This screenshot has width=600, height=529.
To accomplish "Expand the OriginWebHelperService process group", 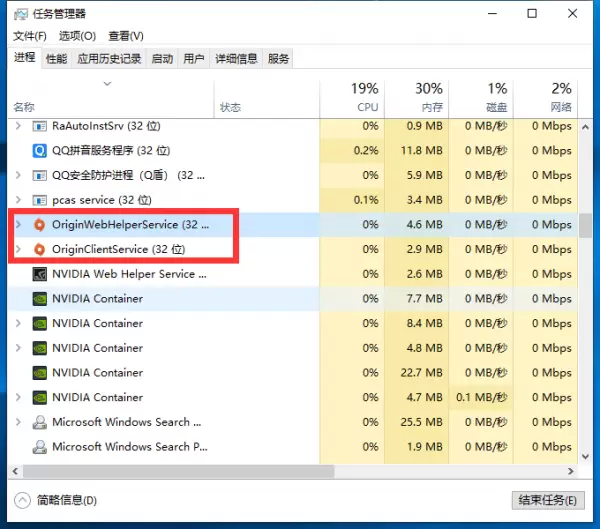I will [18, 224].
